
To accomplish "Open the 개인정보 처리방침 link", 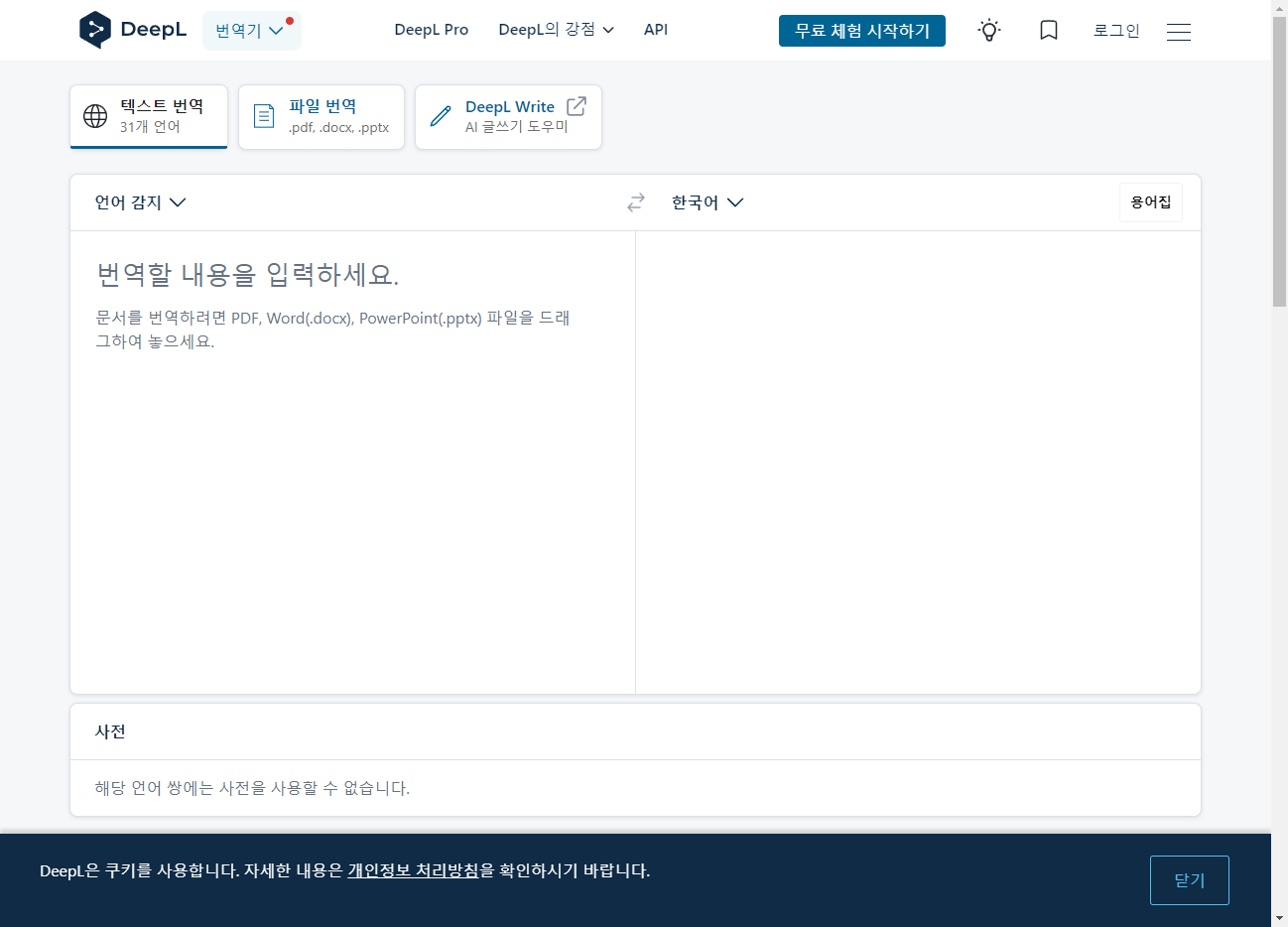I will coord(413,870).
